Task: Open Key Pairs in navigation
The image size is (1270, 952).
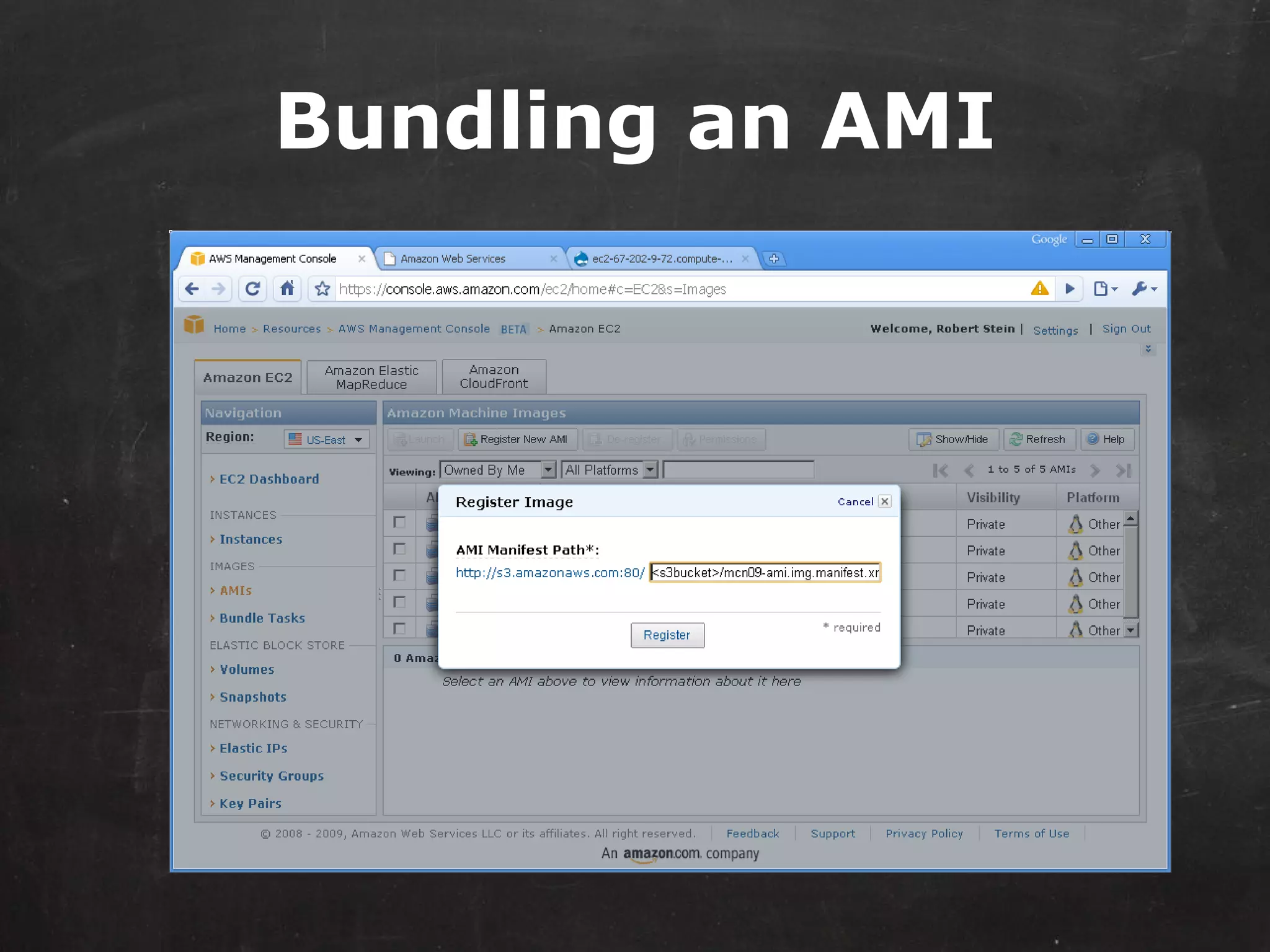Action: pyautogui.click(x=250, y=804)
